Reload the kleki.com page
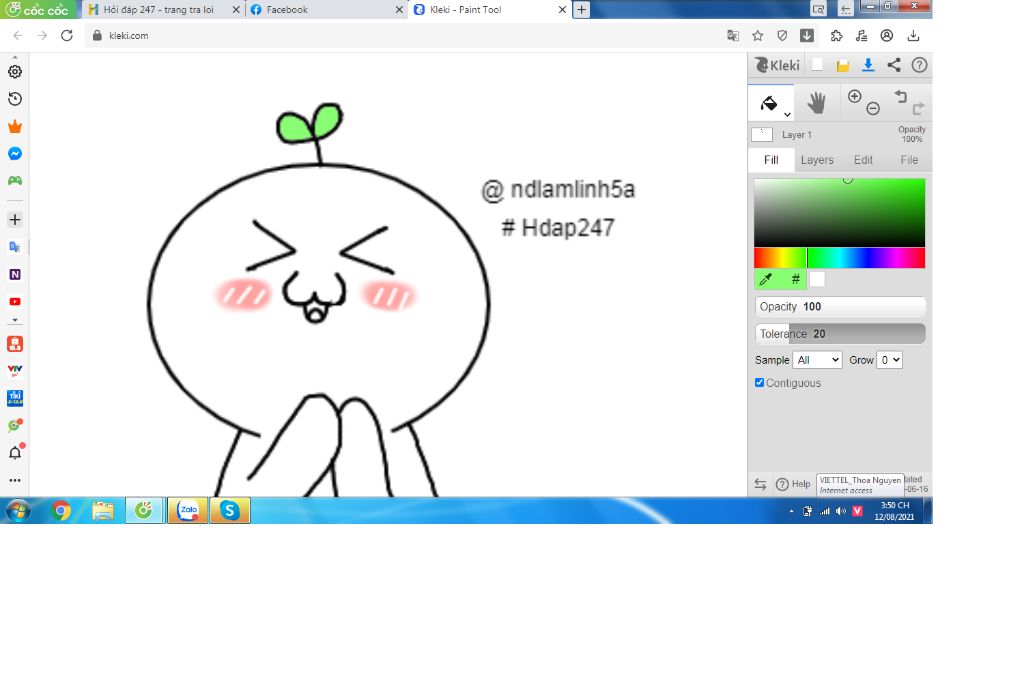The width and height of the screenshot is (1024, 700). pos(67,35)
